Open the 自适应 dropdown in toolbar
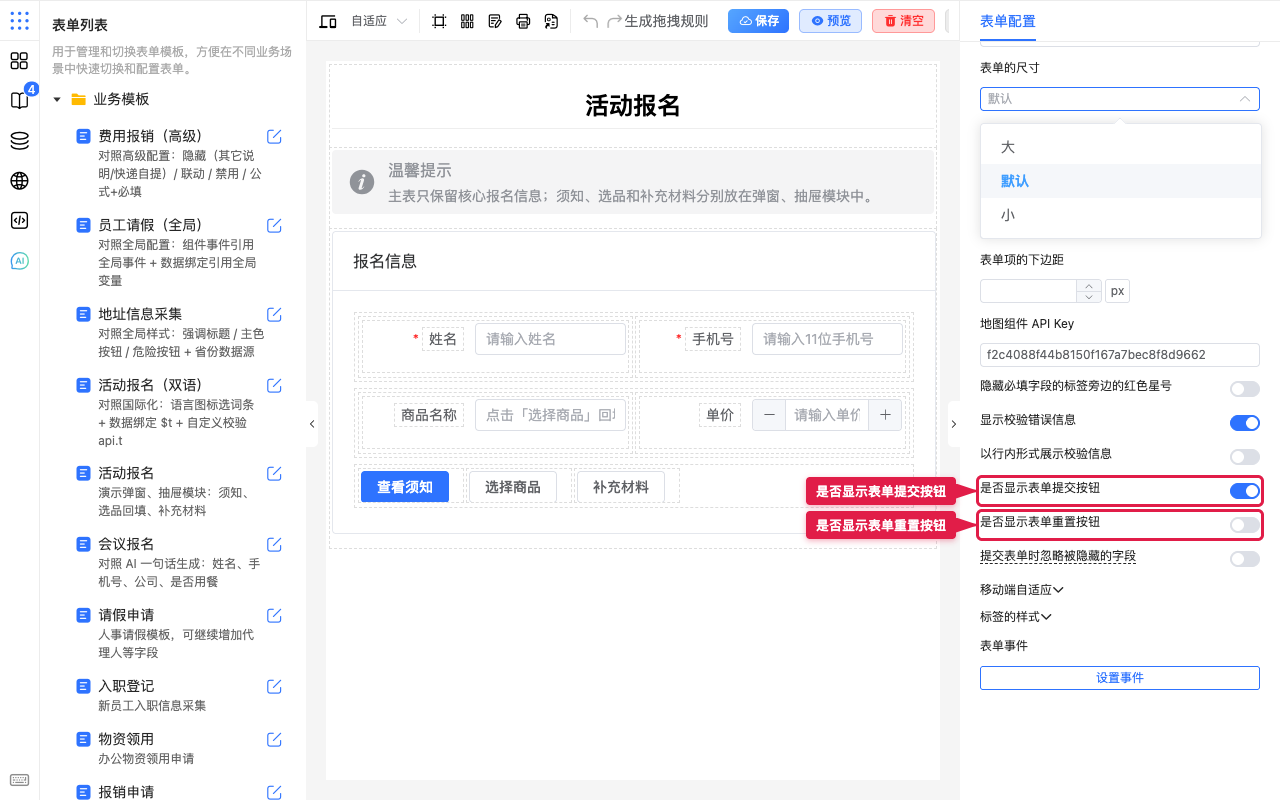 point(379,21)
